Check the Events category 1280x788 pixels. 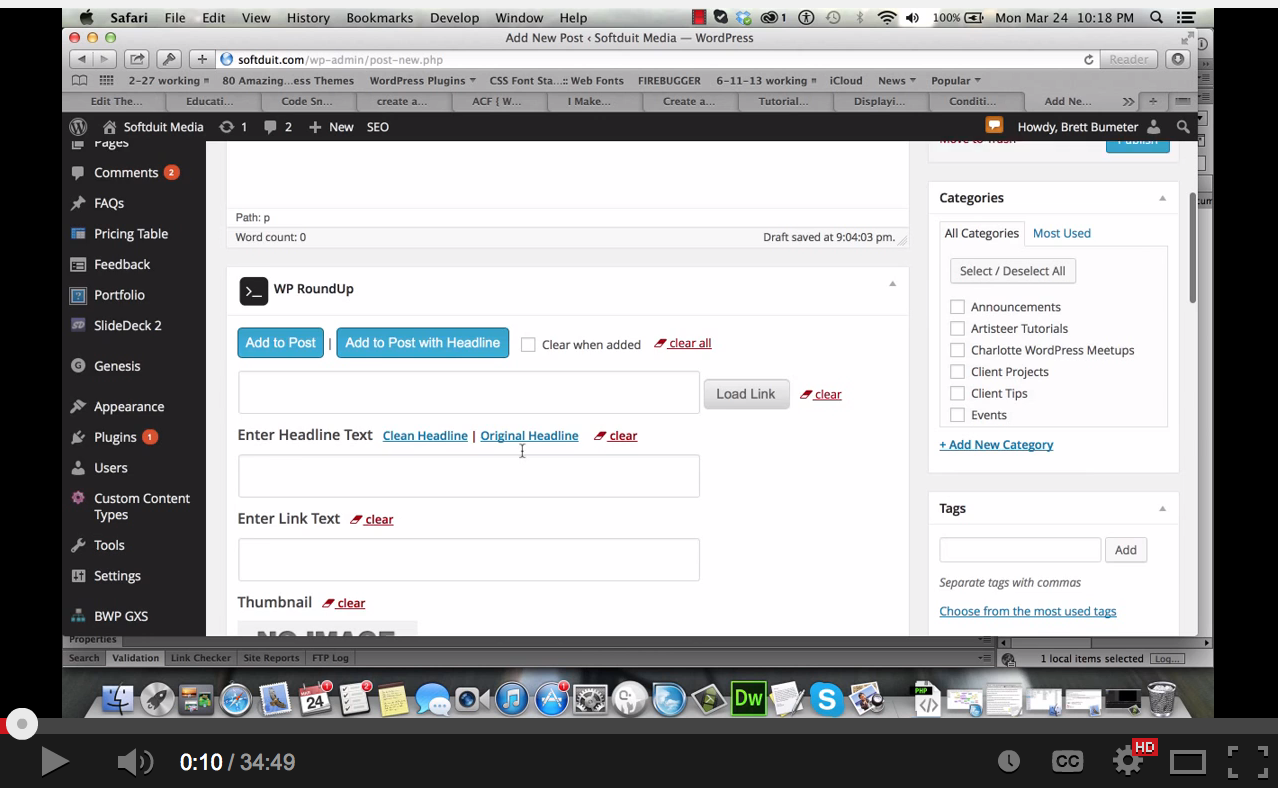957,415
